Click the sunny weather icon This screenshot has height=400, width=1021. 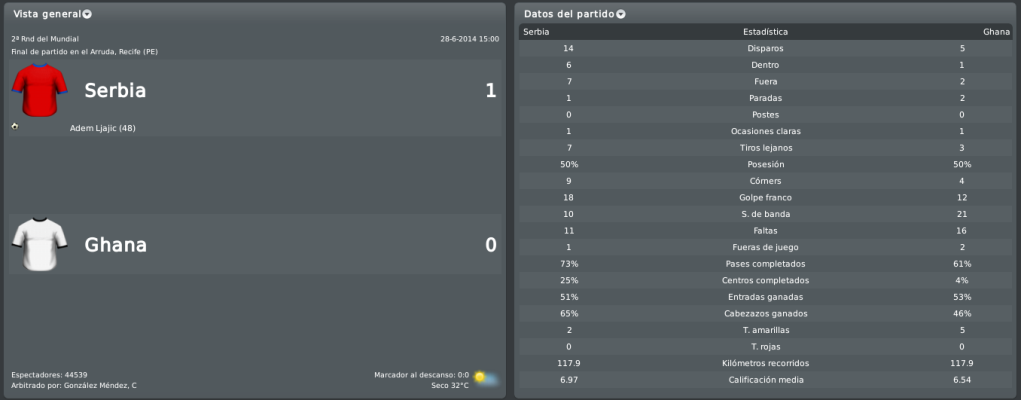(x=486, y=378)
